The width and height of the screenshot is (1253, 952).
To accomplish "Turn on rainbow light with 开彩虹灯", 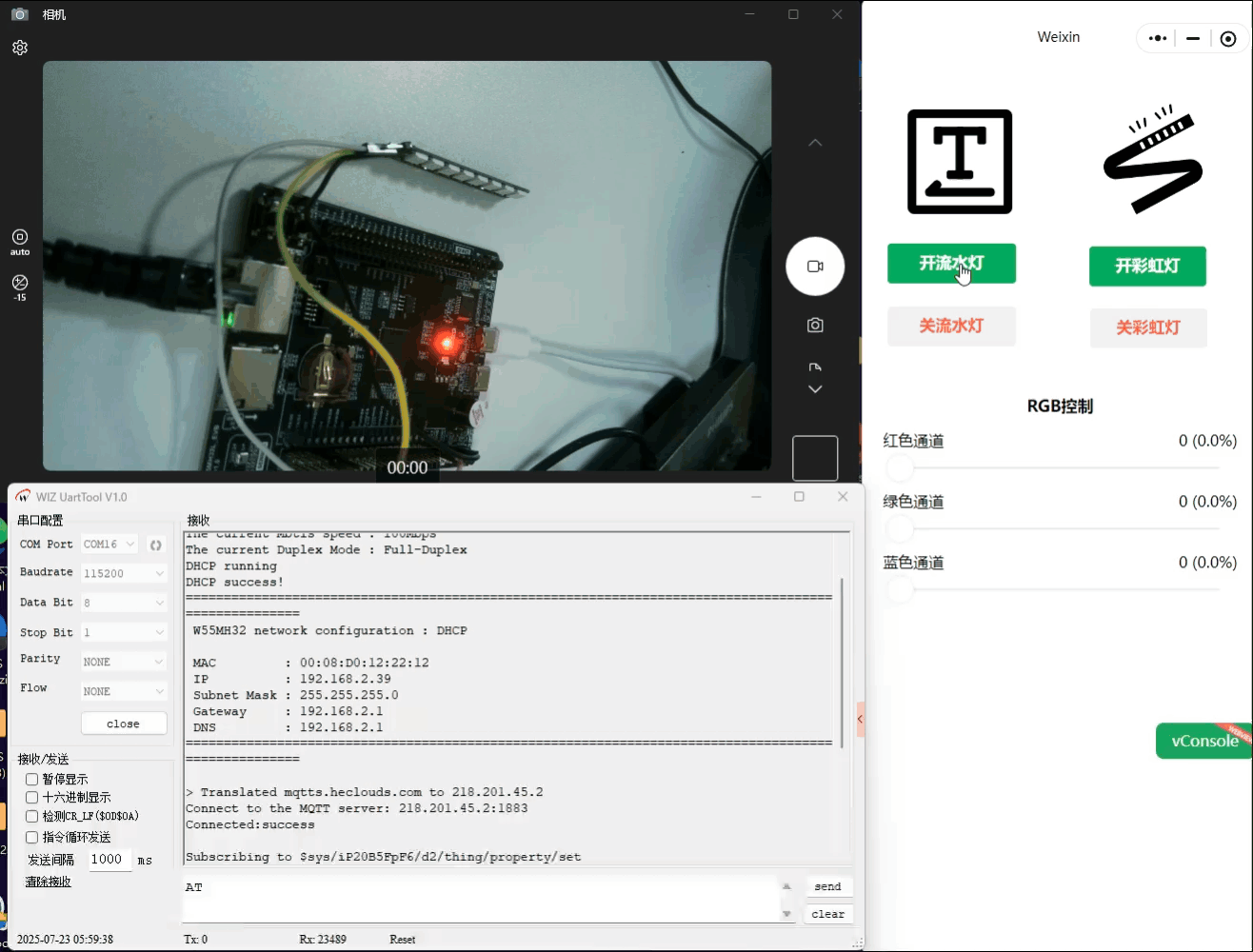I will 1147,267.
